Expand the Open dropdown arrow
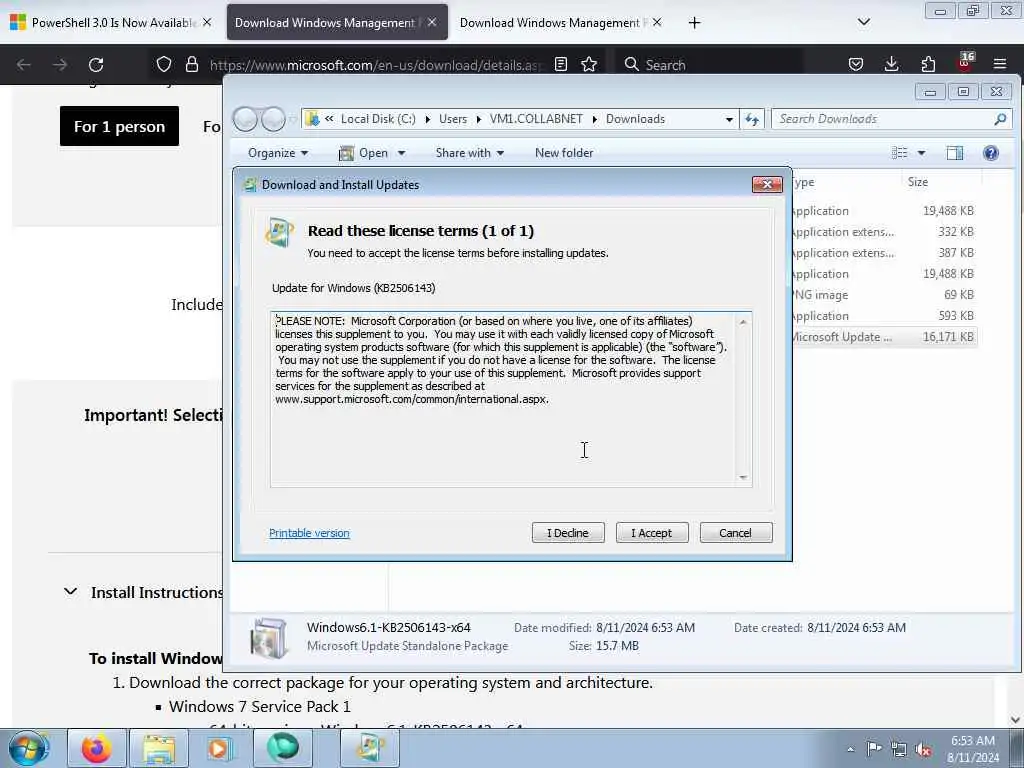The width and height of the screenshot is (1024, 768). click(x=401, y=153)
